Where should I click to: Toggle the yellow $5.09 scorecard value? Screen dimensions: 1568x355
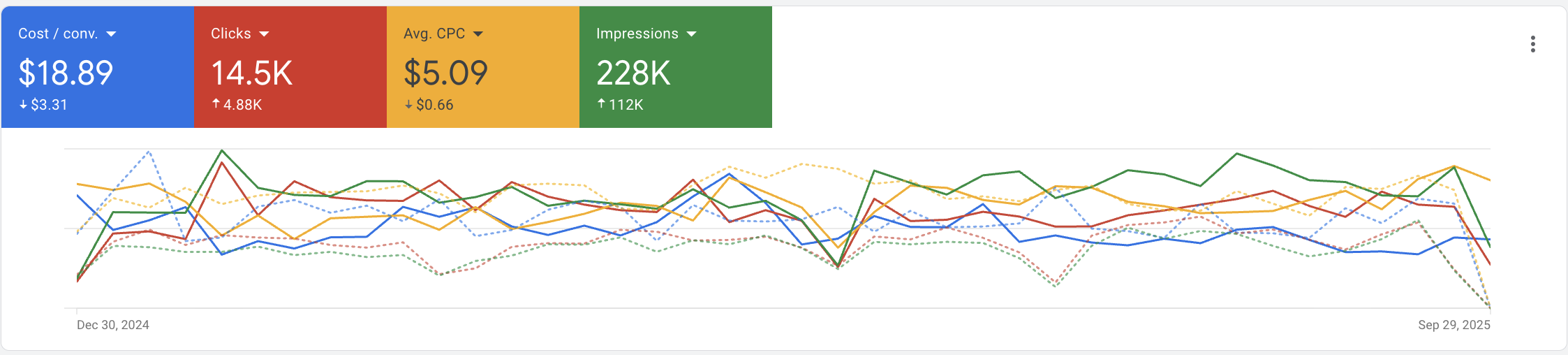click(445, 73)
